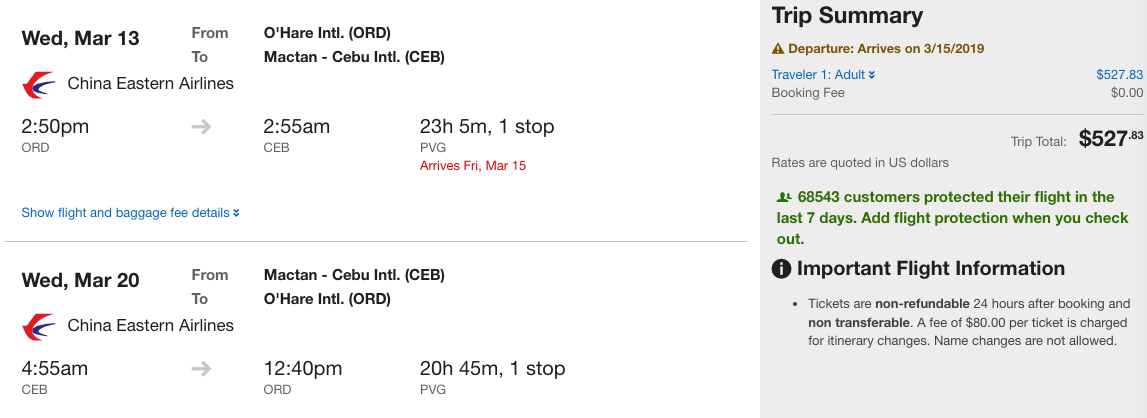Expand Traveler 1: Adult price breakdown
1147x418 pixels.
(818, 75)
